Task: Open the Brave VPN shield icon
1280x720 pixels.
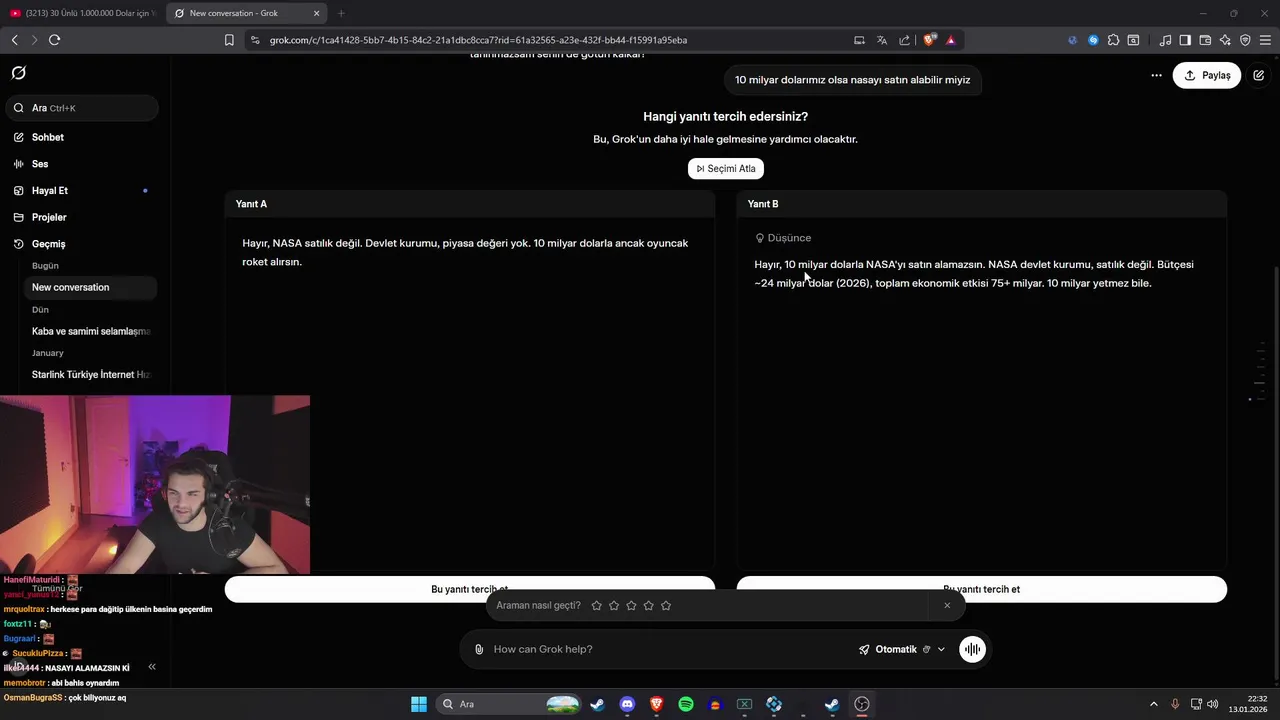Action: [x=1245, y=40]
